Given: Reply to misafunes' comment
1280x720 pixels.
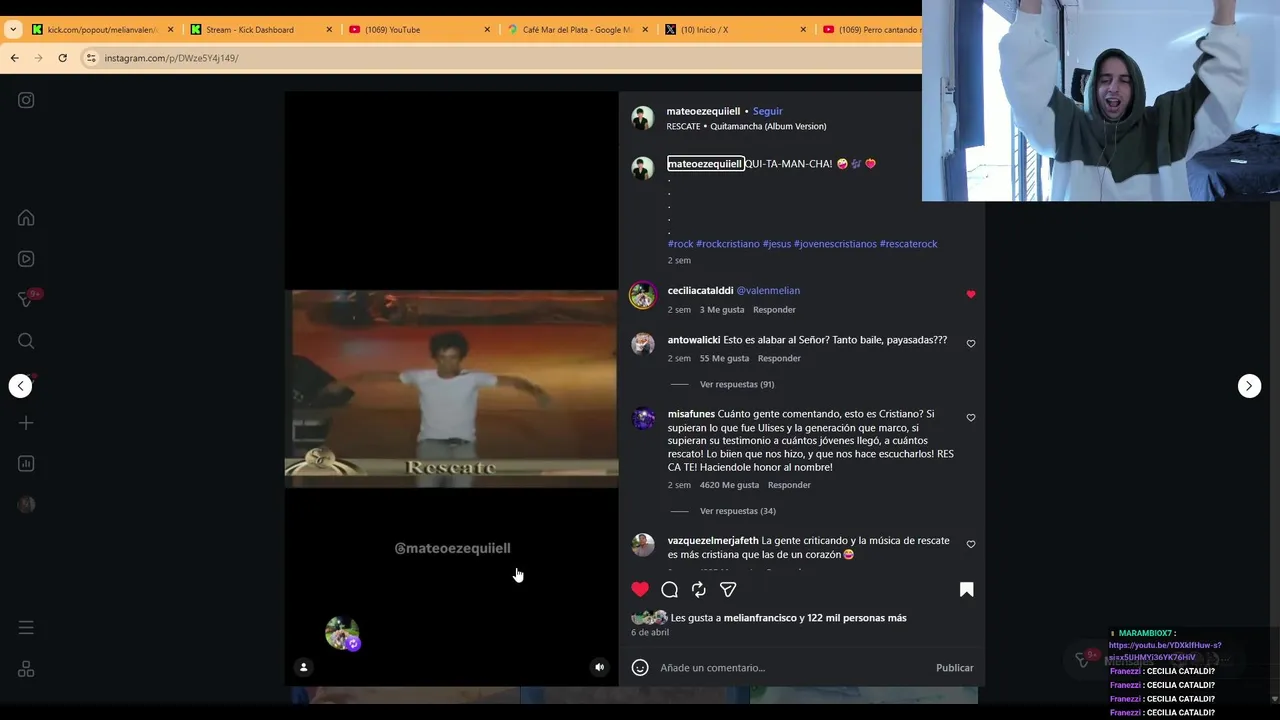Looking at the screenshot, I should click(789, 485).
